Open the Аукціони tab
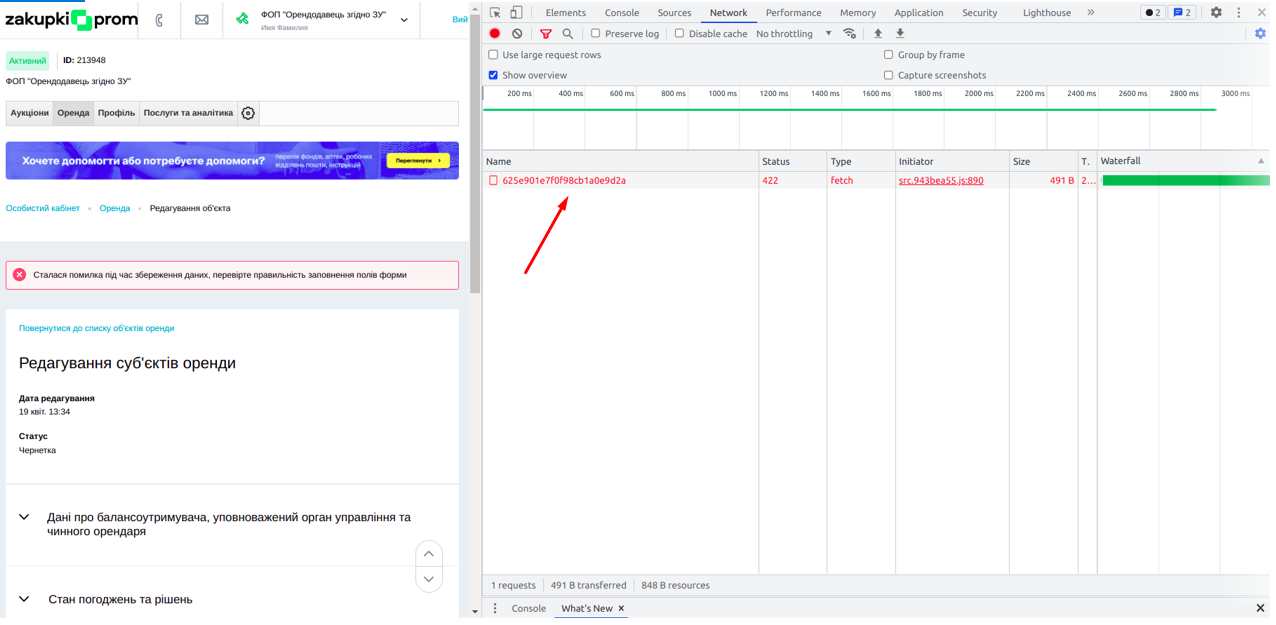1276x625 pixels. click(x=30, y=113)
